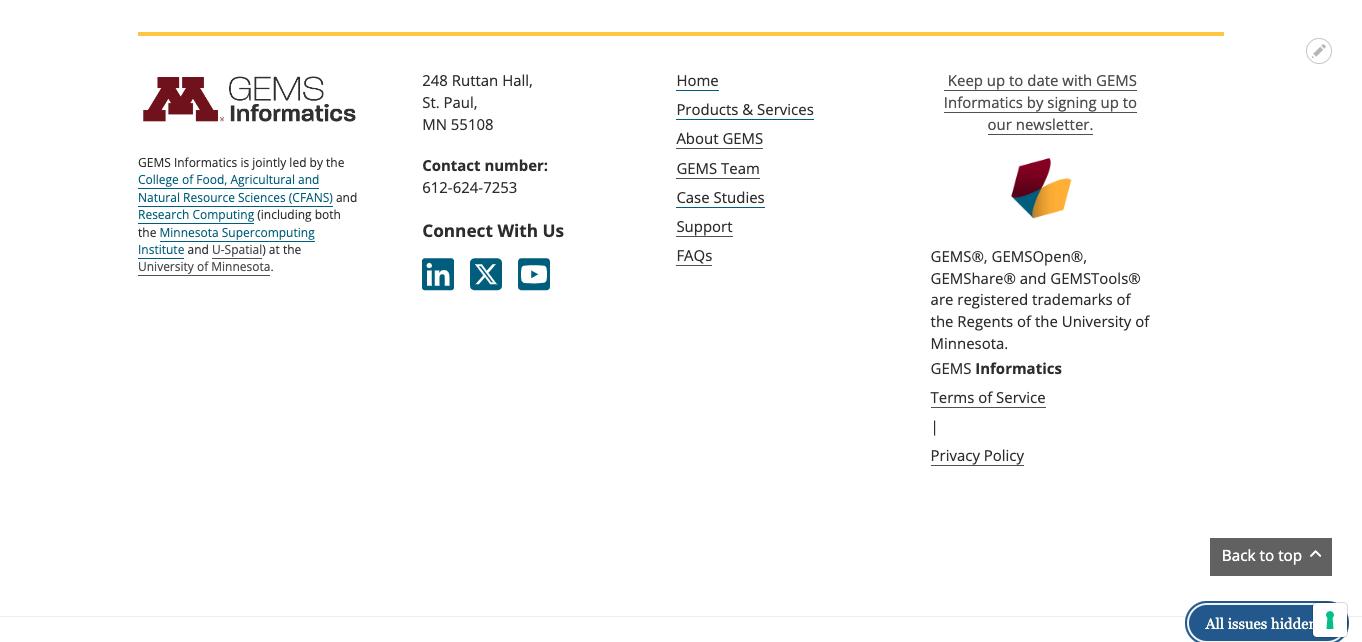This screenshot has width=1362, height=642.
Task: Open the About GEMS link
Action: pyautogui.click(x=719, y=139)
